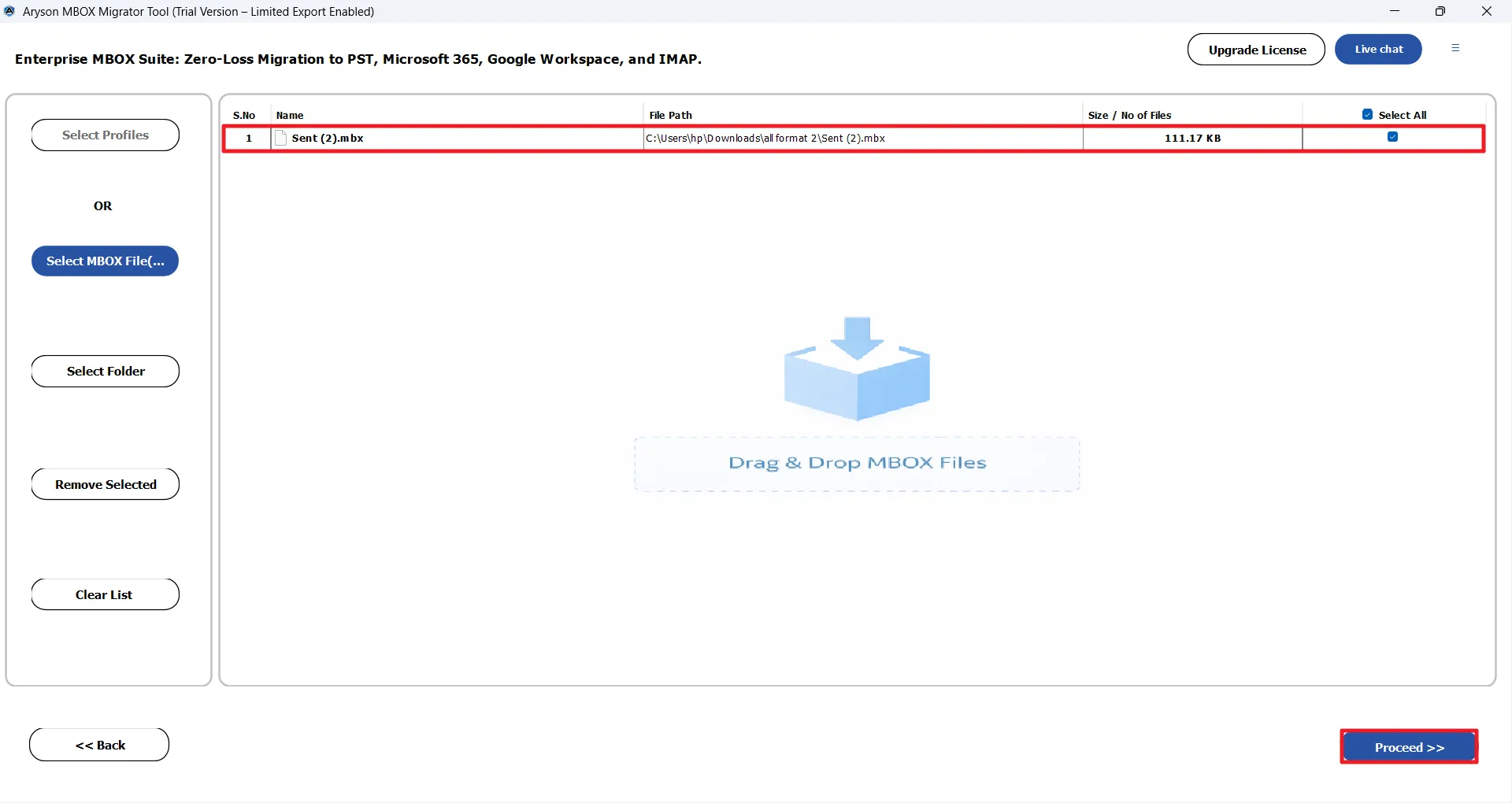
Task: Click the serial number 1 cell
Action: tap(249, 138)
